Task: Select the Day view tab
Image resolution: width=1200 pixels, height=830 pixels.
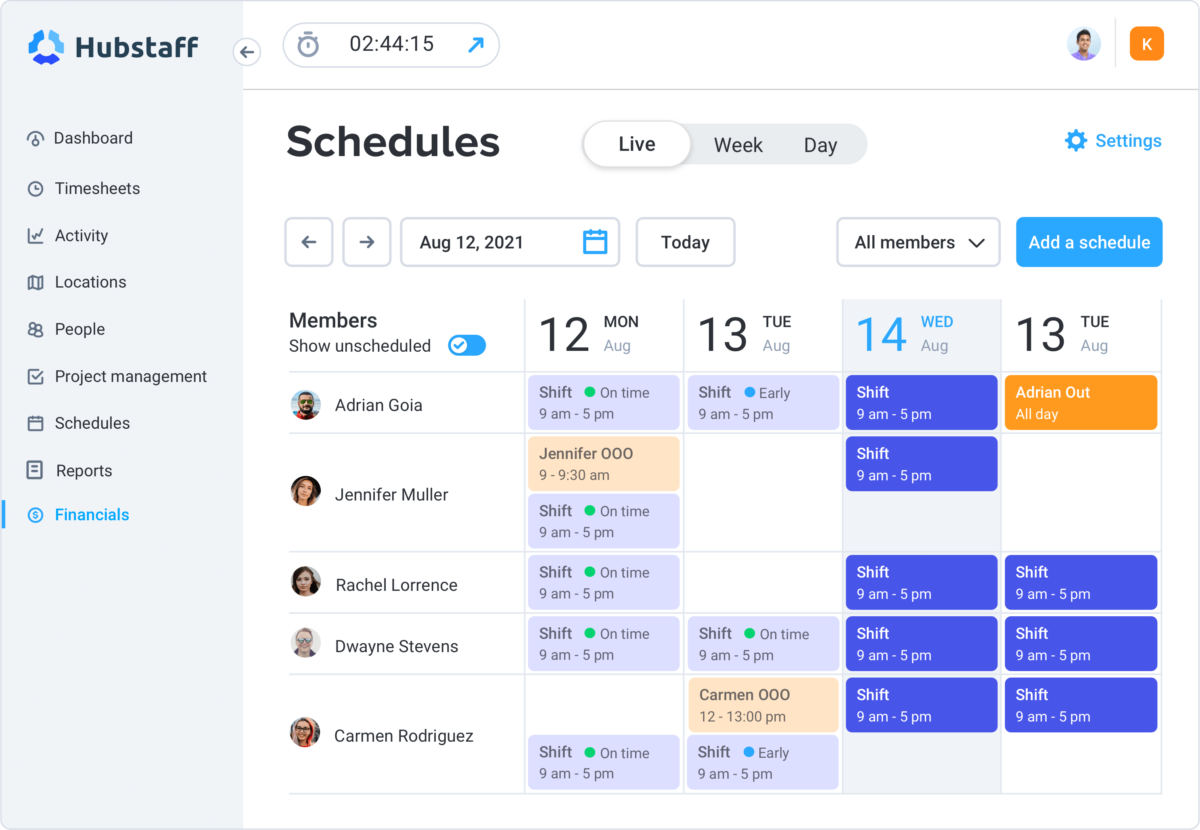Action: pos(820,144)
